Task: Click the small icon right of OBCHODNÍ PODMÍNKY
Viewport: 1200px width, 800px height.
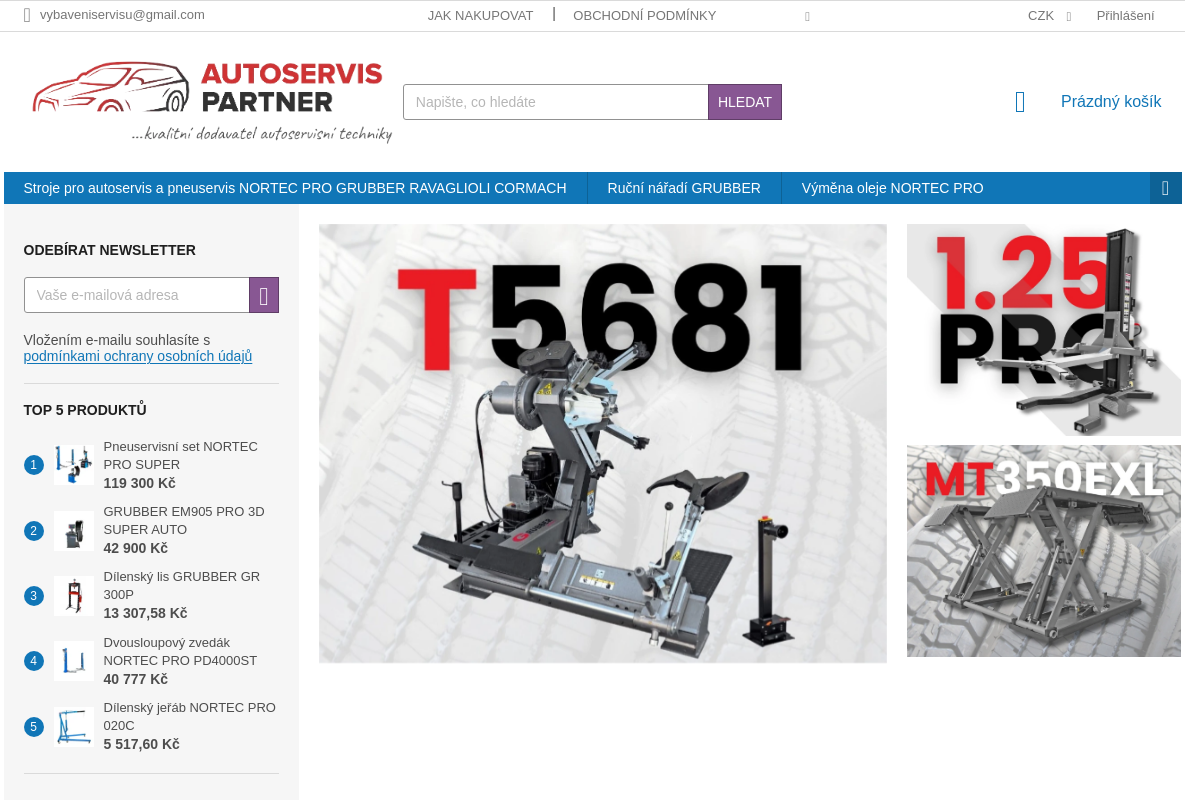Action: pos(807,17)
